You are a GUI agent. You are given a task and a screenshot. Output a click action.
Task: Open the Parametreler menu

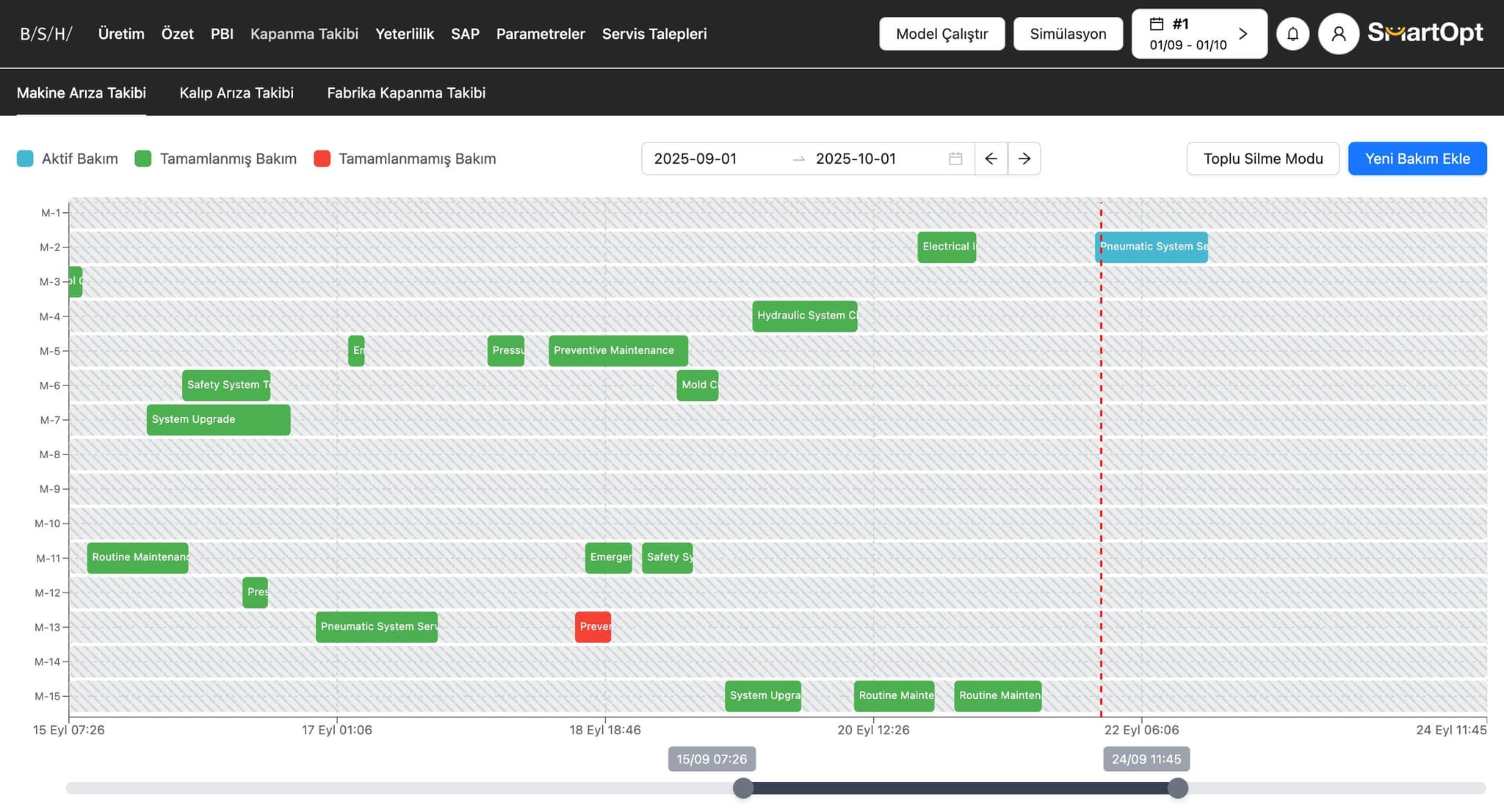(540, 34)
